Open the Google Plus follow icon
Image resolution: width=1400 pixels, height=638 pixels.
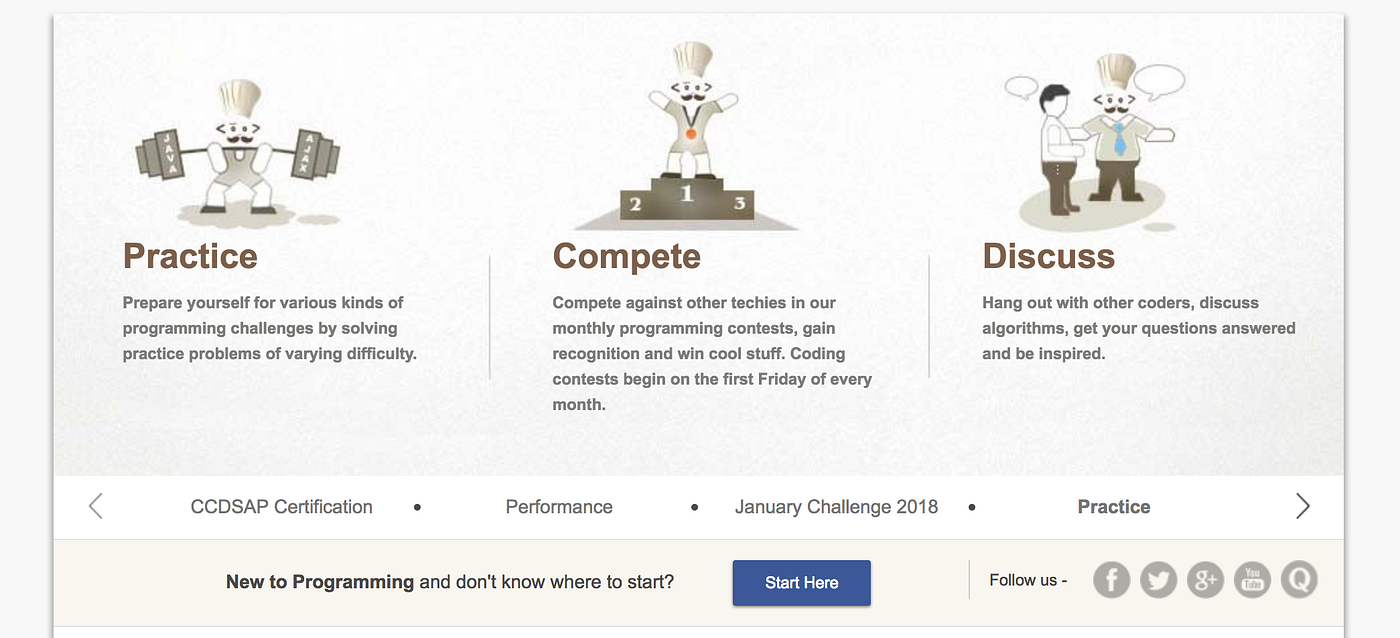[1205, 579]
